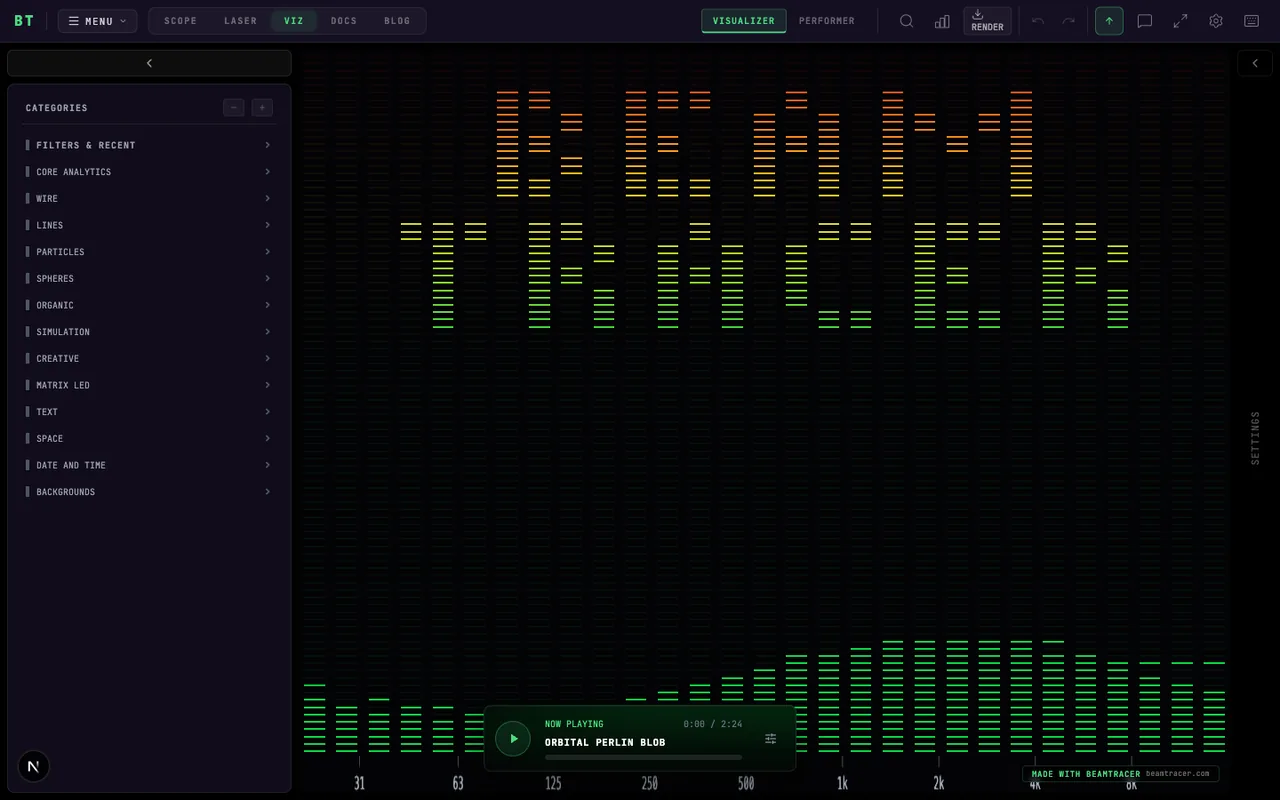Click the 1k frequency axis label

(842, 784)
